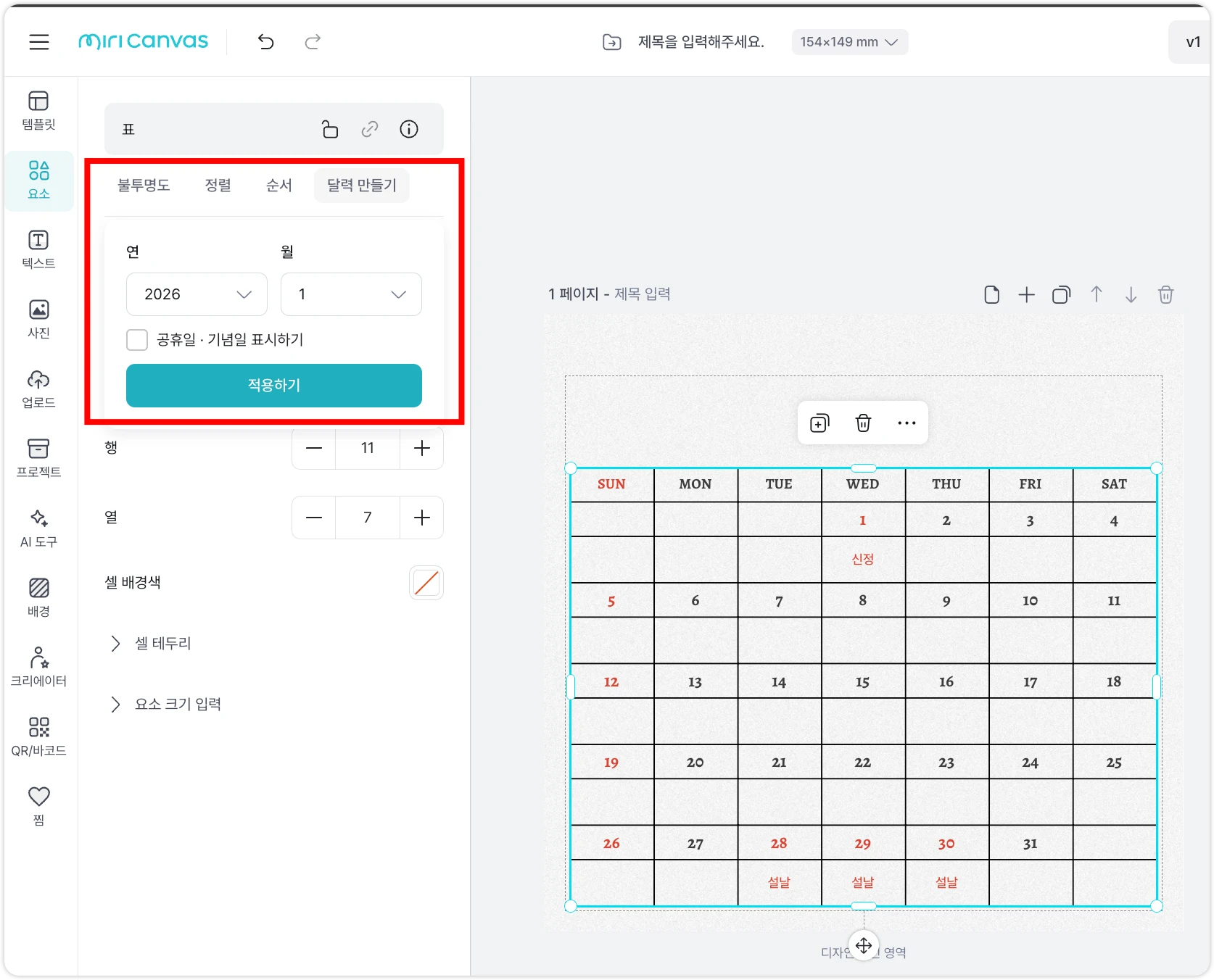Viewport: 1214px width, 980px height.
Task: Open the 셀 배경색 color swatch
Action: 426,583
